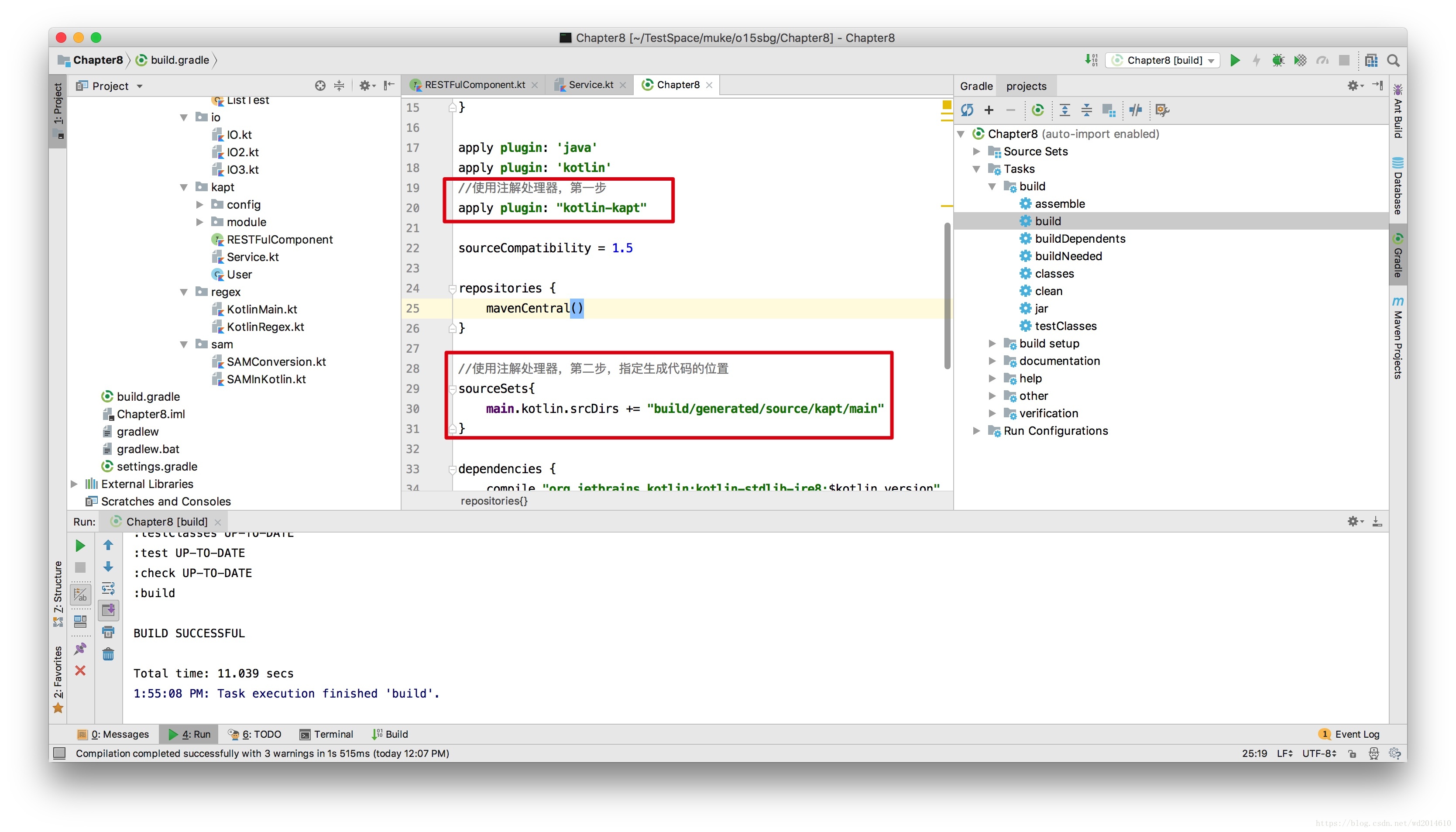Viewport: 1456px width, 832px height.
Task: Refresh all Gradle projects
Action: 968,110
